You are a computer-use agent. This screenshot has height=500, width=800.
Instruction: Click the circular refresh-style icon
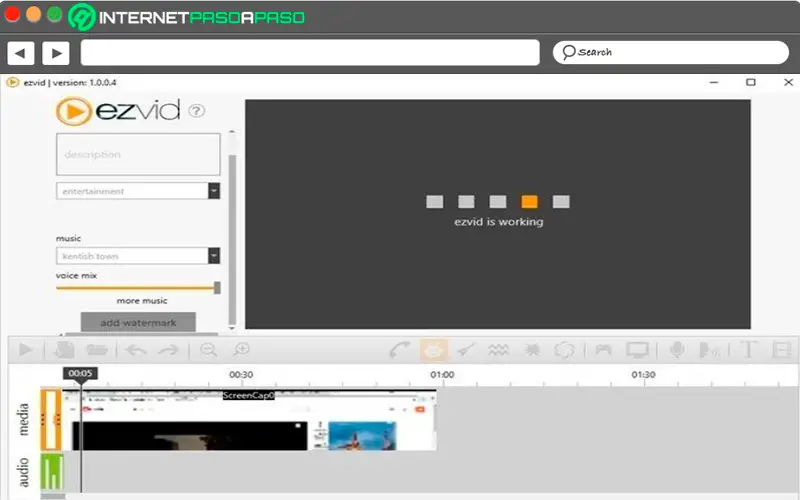pos(564,350)
